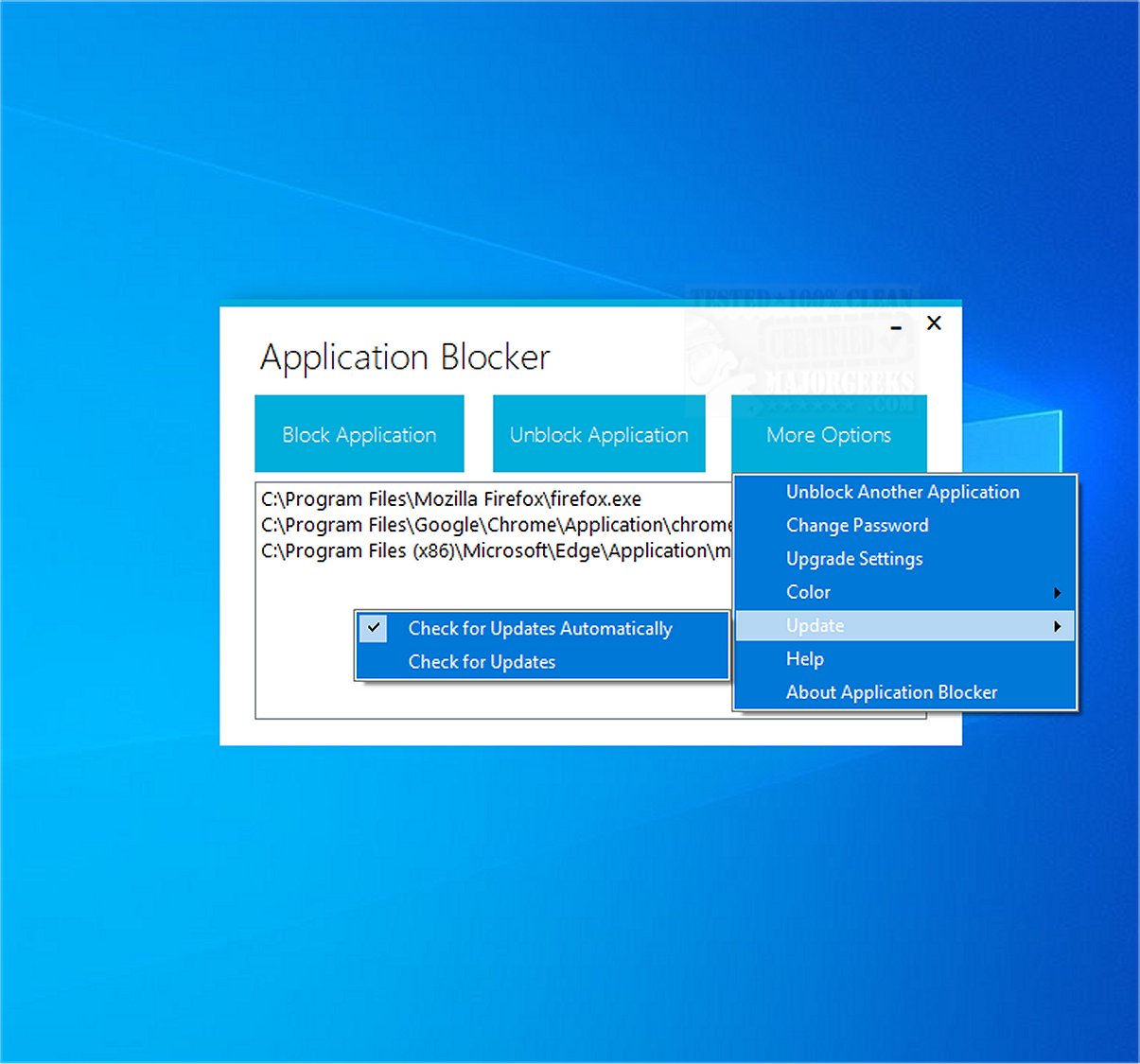This screenshot has height=1064, width=1140.
Task: Open the Help menu item
Action: point(905,659)
